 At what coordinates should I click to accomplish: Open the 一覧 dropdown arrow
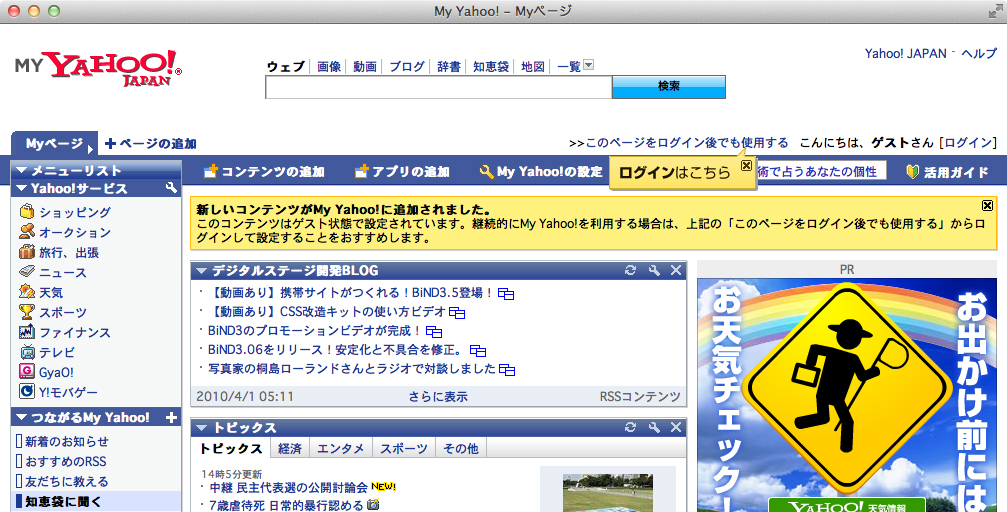coord(588,65)
